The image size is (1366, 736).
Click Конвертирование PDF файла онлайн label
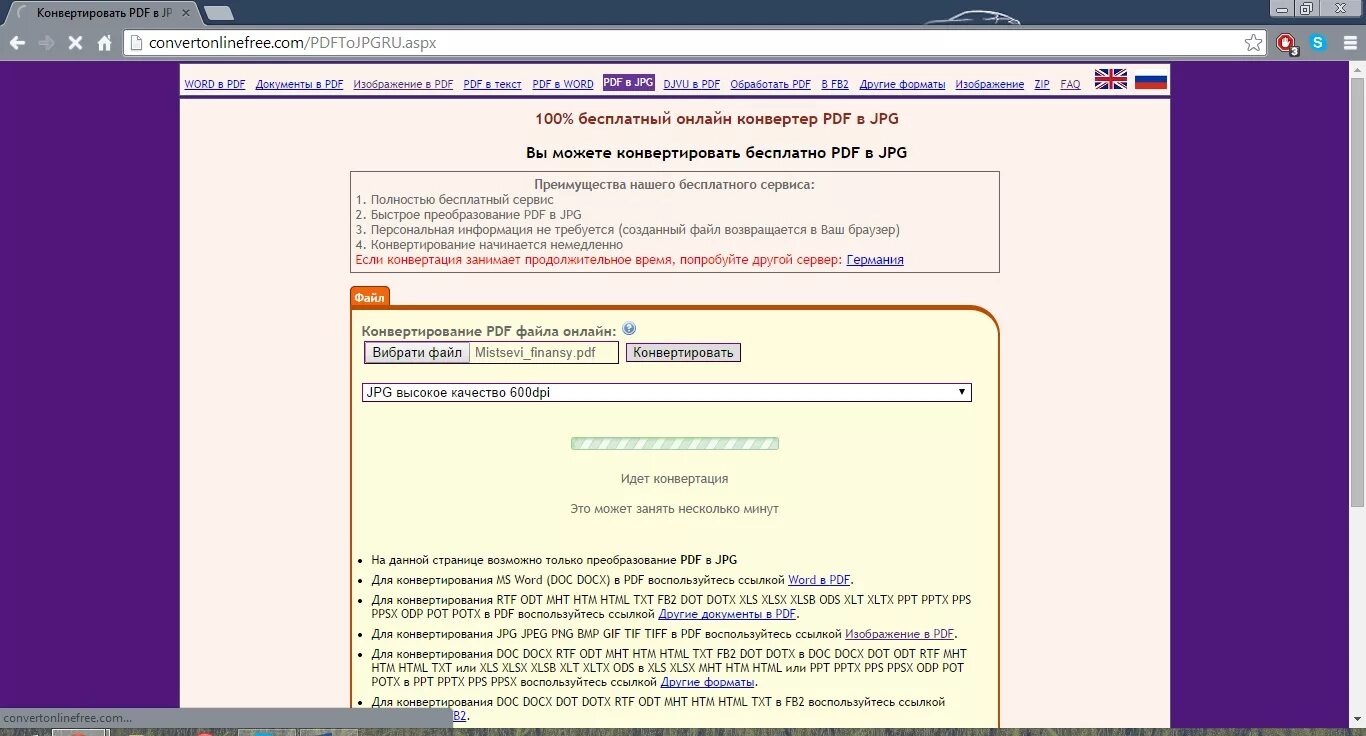pyautogui.click(x=489, y=331)
